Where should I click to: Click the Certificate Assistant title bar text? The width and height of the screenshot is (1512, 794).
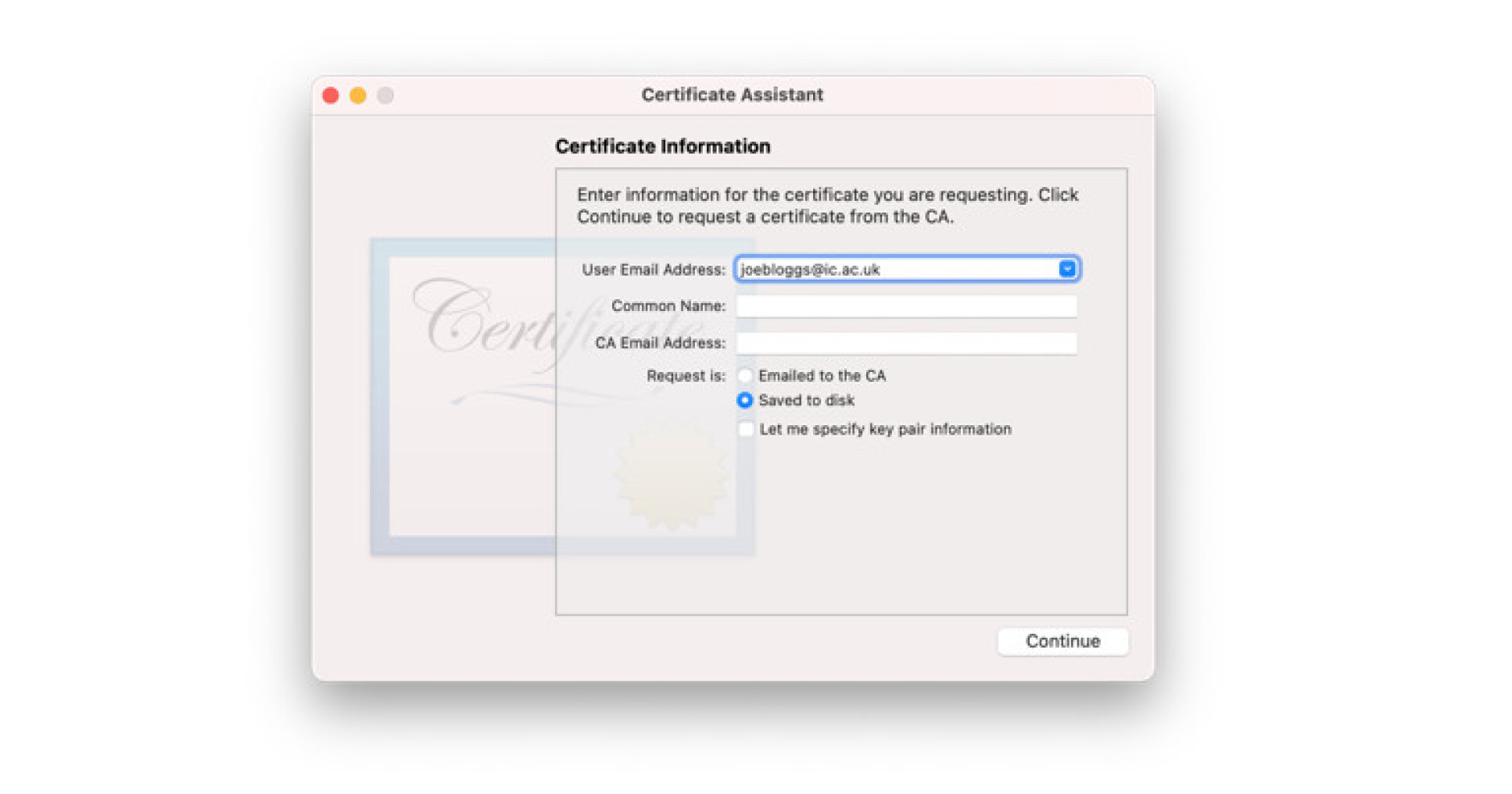coord(732,95)
